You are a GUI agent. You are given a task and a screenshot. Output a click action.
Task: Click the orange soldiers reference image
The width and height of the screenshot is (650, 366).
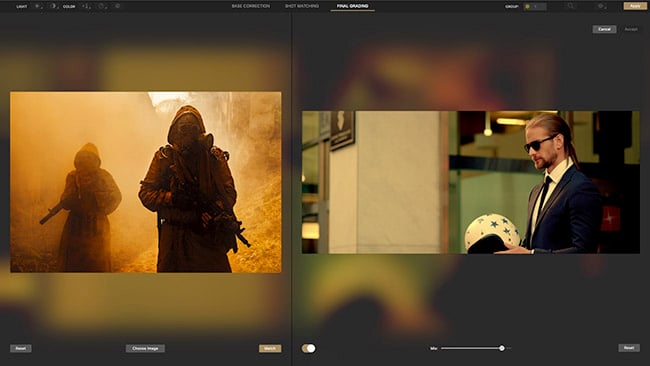(x=146, y=182)
